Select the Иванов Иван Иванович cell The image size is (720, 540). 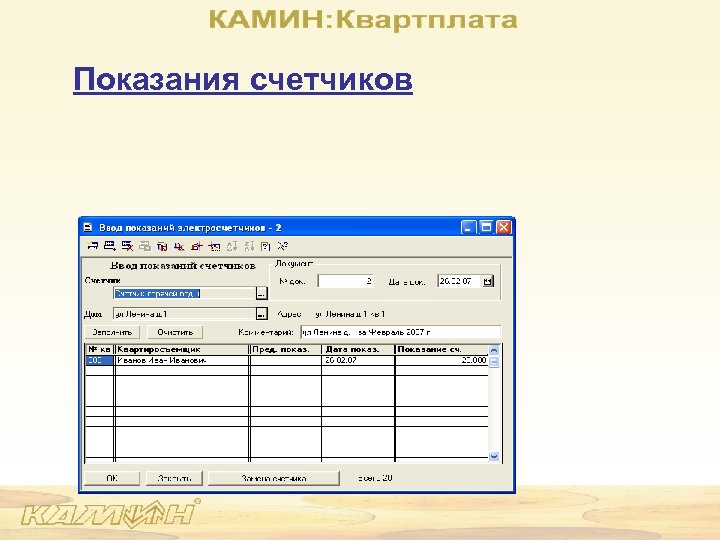tap(182, 360)
